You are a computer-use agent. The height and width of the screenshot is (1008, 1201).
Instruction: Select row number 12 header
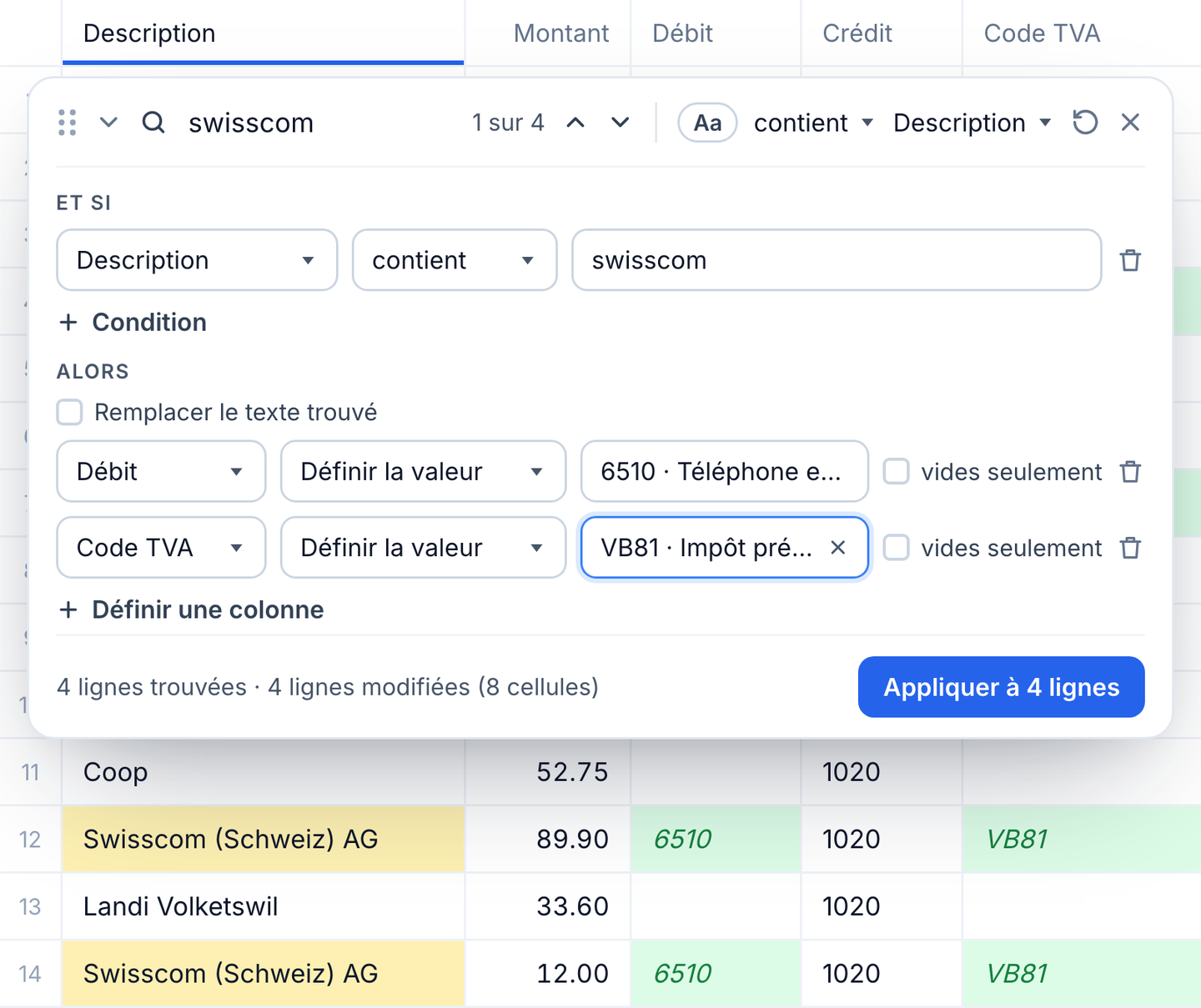(x=30, y=839)
